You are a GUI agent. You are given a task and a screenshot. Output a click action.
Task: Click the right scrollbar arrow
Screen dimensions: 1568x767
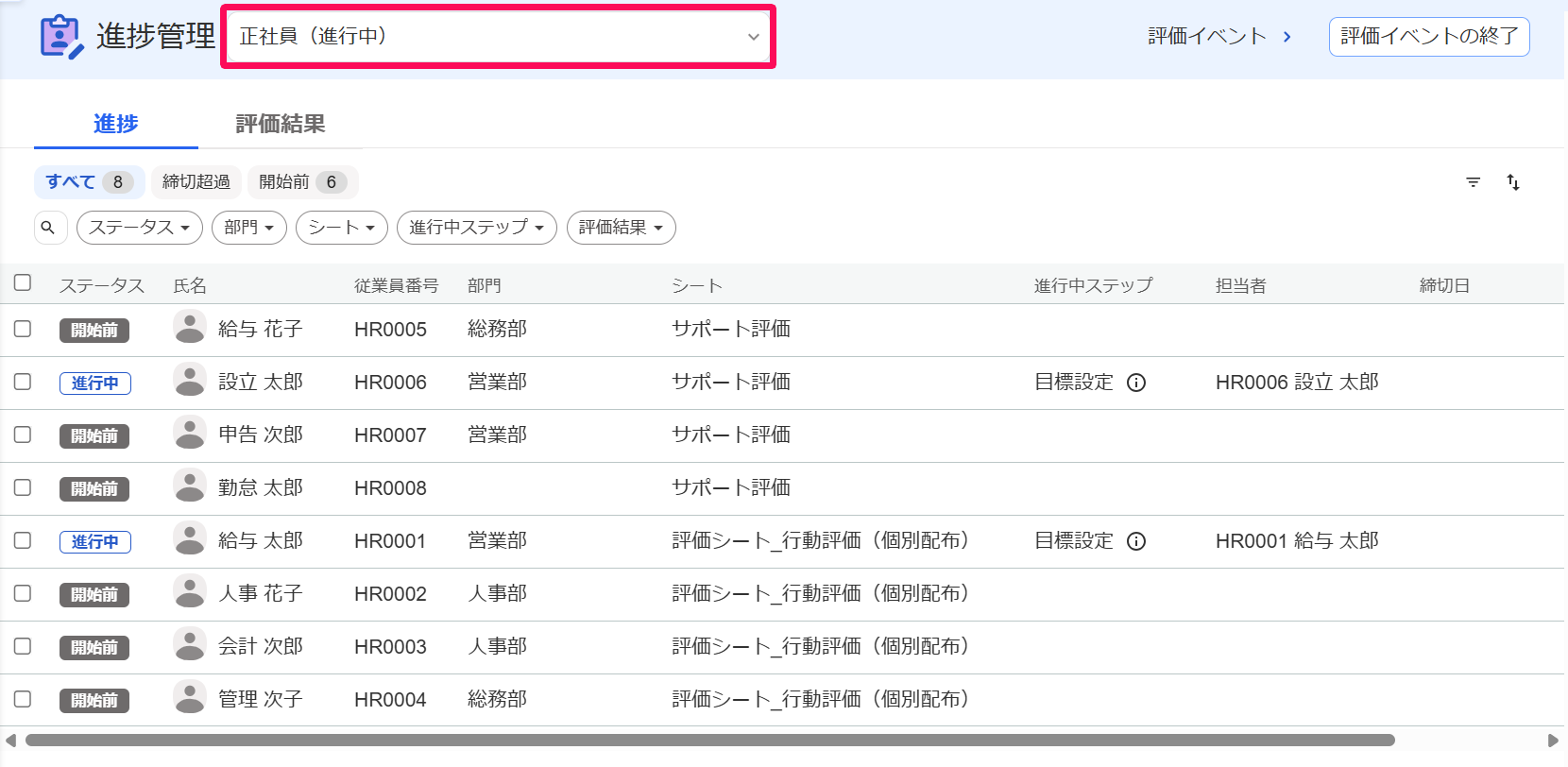coord(1553,741)
